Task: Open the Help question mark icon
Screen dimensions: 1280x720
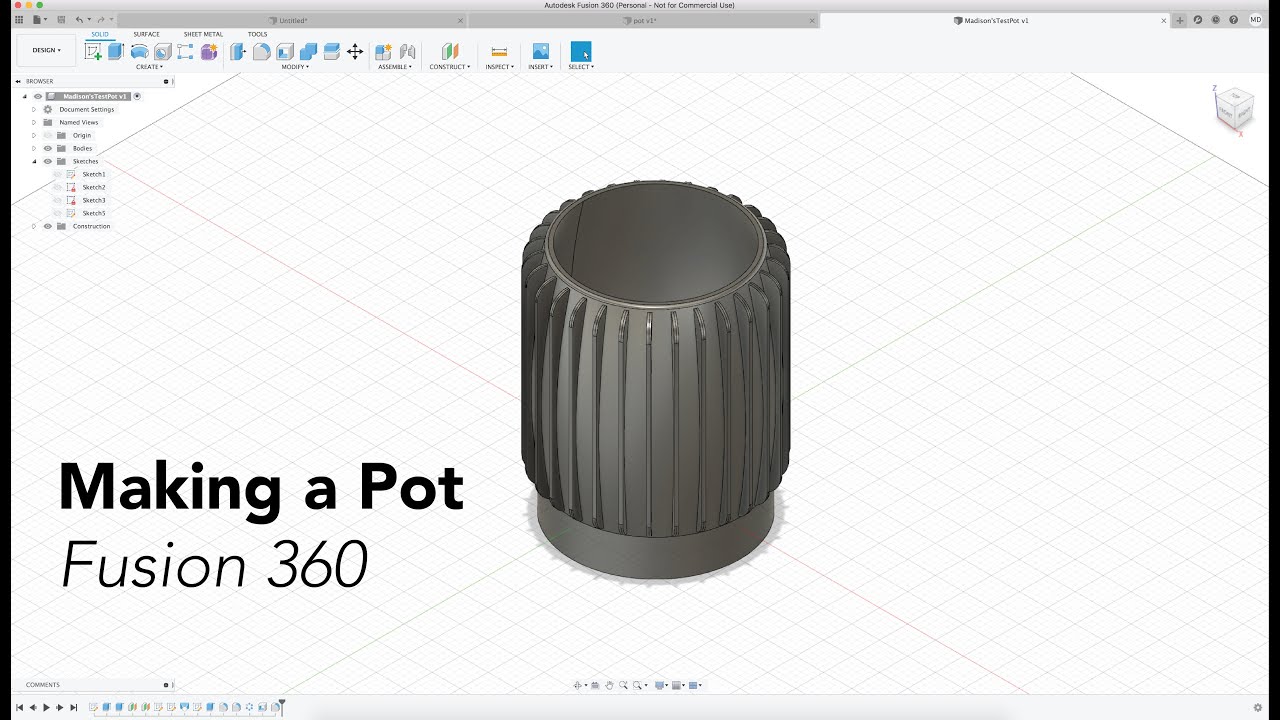Action: pos(1233,20)
